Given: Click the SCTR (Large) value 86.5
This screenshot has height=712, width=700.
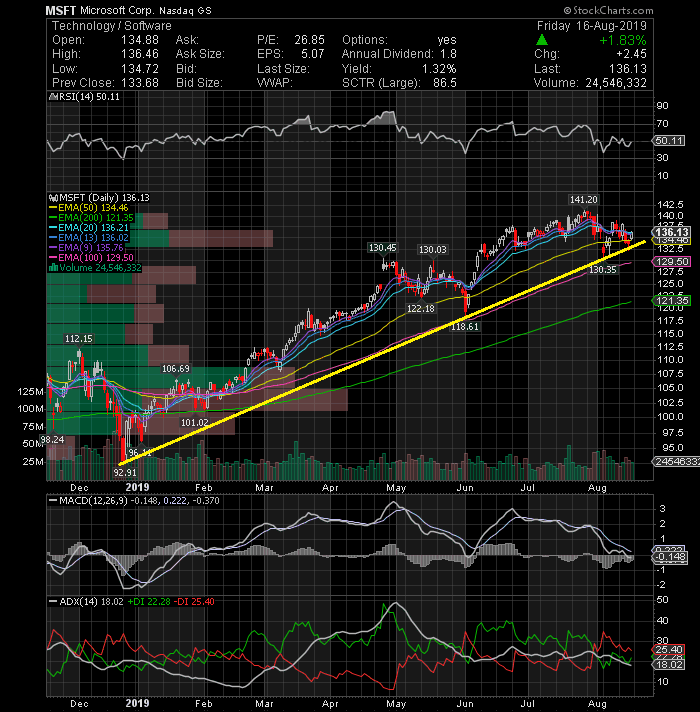Looking at the screenshot, I should click(444, 83).
